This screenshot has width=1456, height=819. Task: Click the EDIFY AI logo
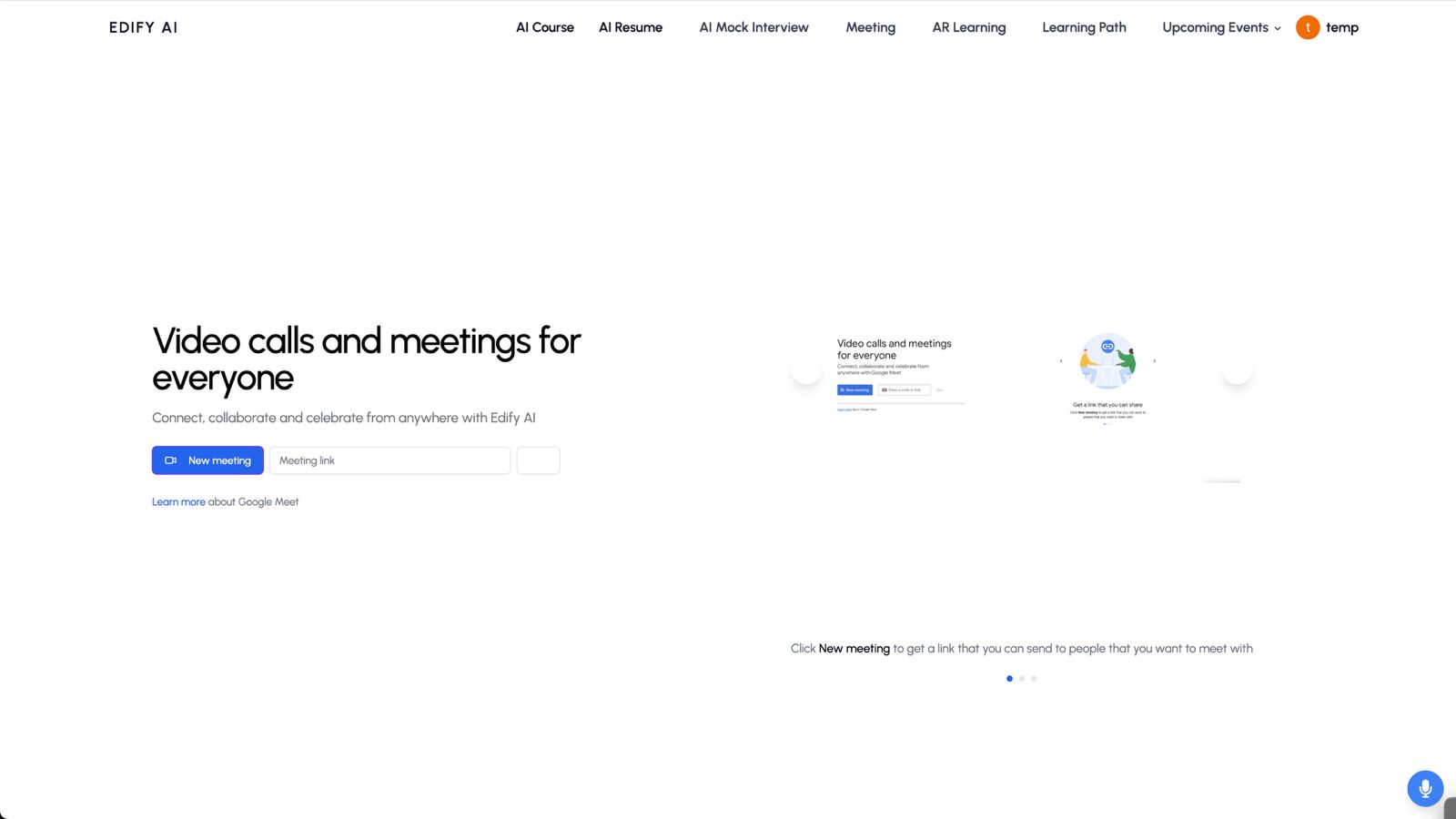tap(143, 27)
